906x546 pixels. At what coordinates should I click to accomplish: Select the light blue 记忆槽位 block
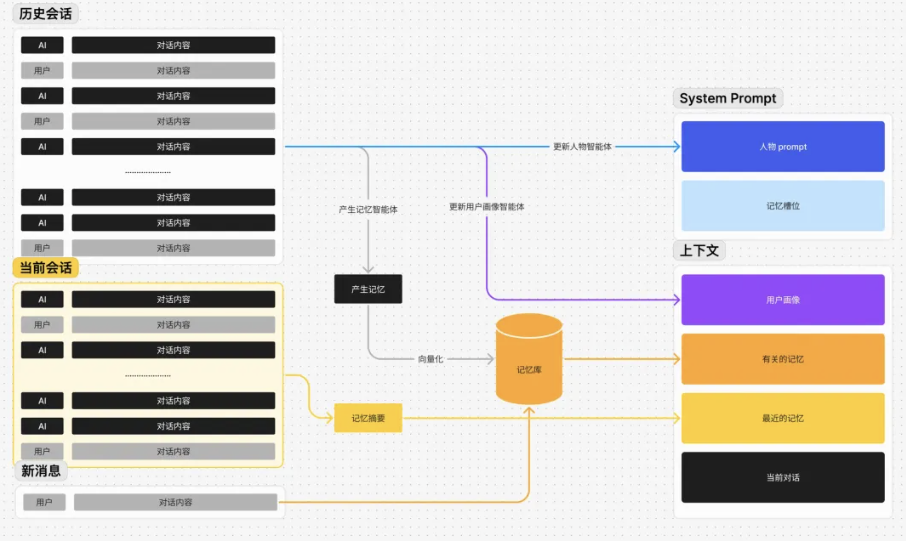(x=782, y=206)
